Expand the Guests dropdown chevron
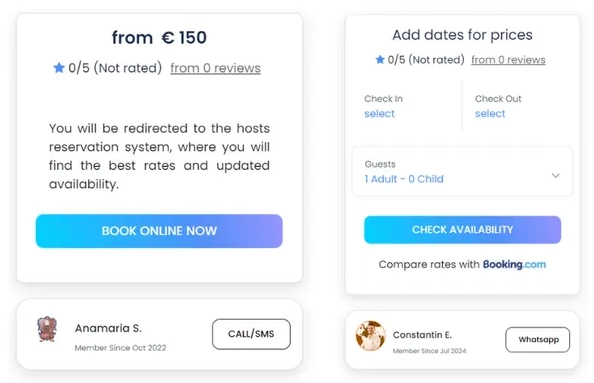 tap(555, 175)
